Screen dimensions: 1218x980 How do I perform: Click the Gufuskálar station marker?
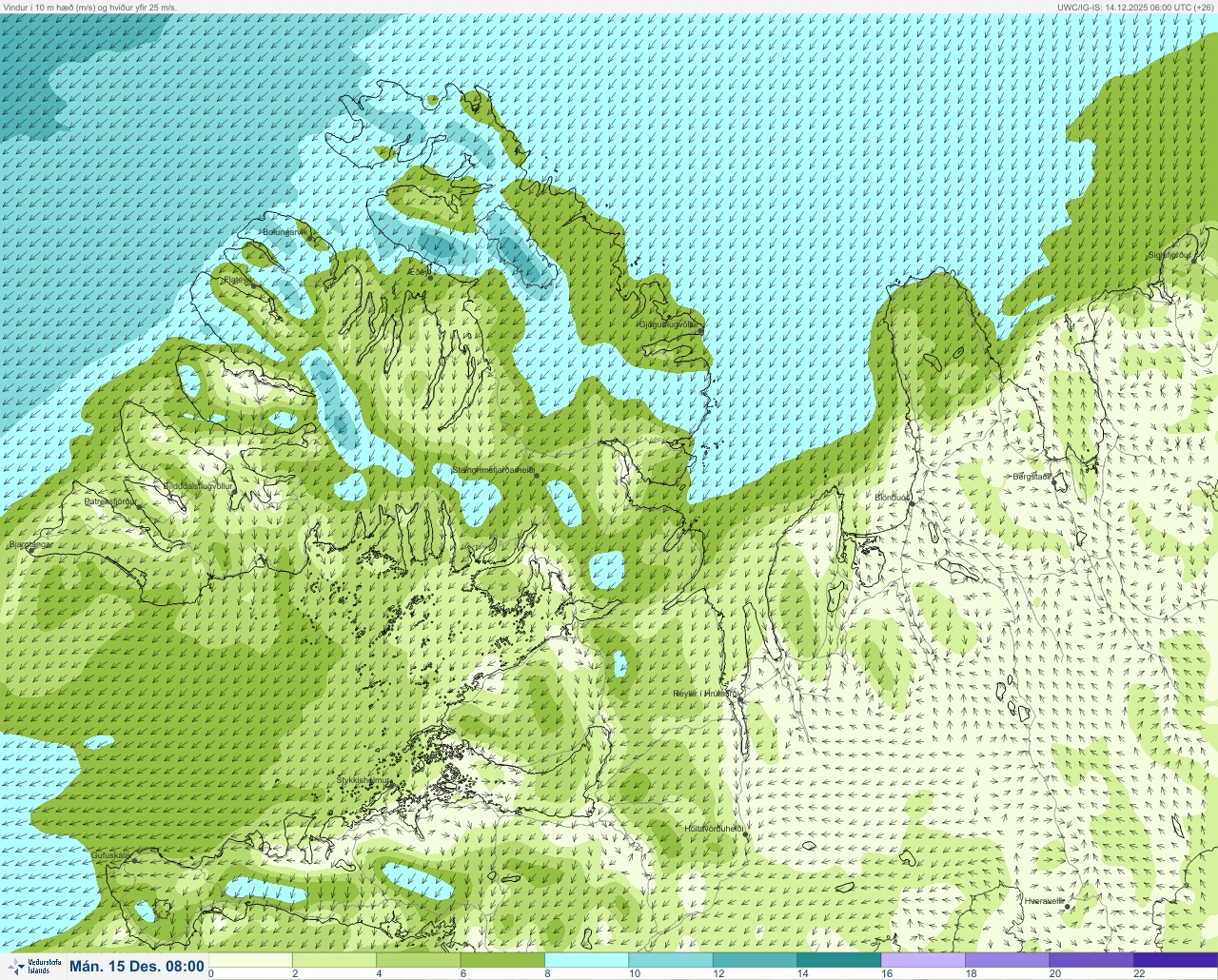click(134, 860)
